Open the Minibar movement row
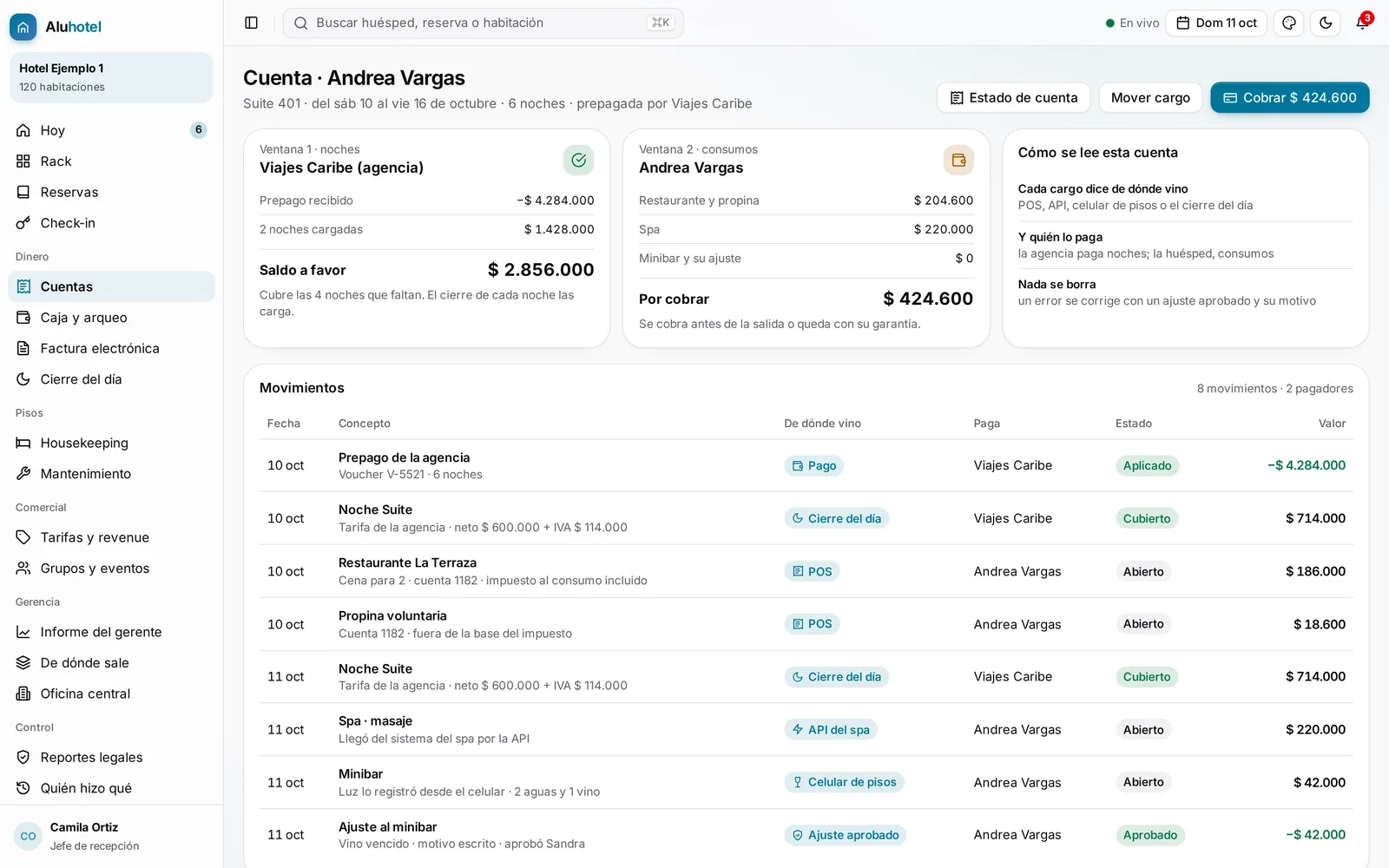This screenshot has width=1389, height=868. (x=806, y=782)
